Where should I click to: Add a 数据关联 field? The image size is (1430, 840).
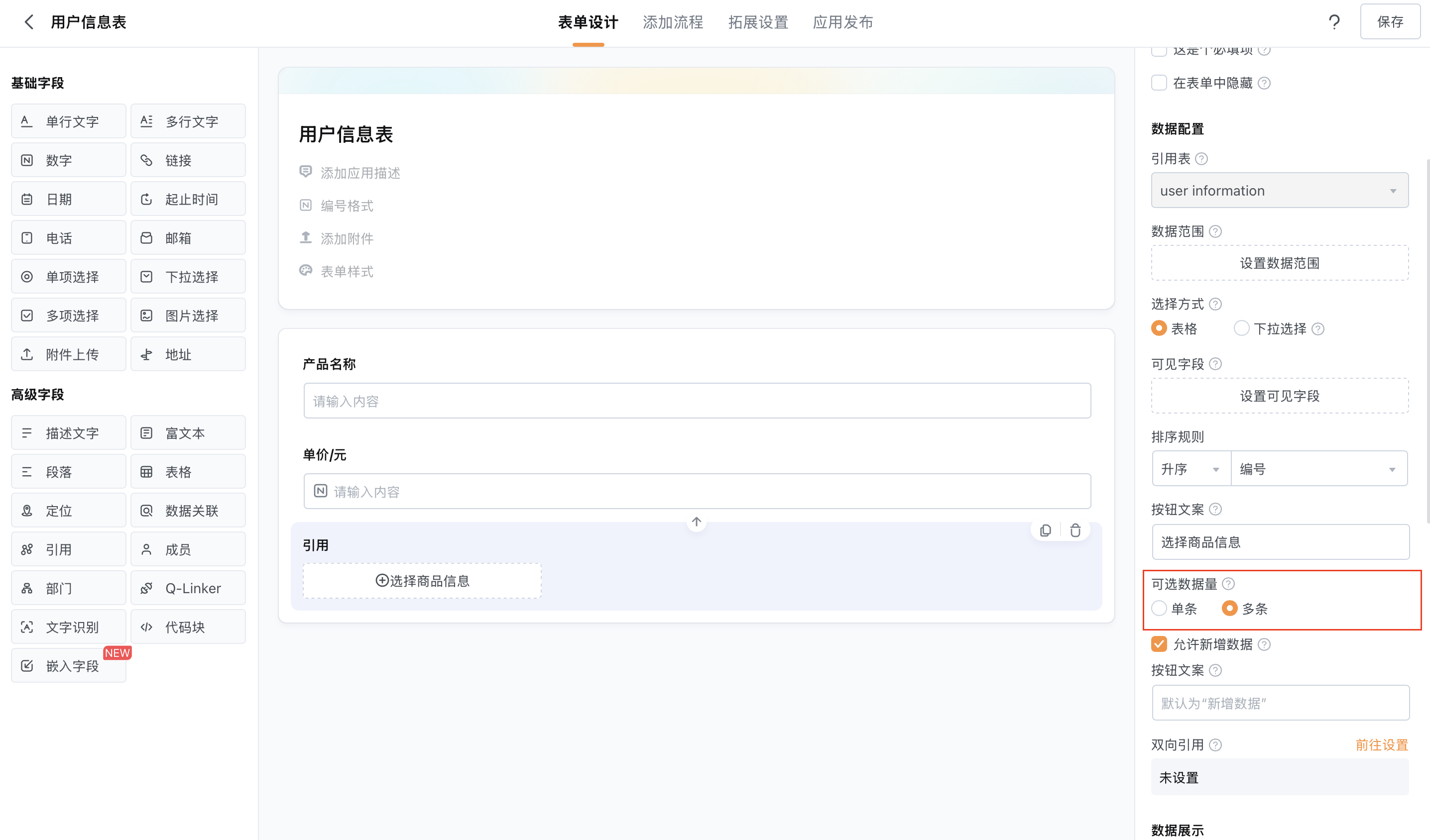pyautogui.click(x=188, y=511)
